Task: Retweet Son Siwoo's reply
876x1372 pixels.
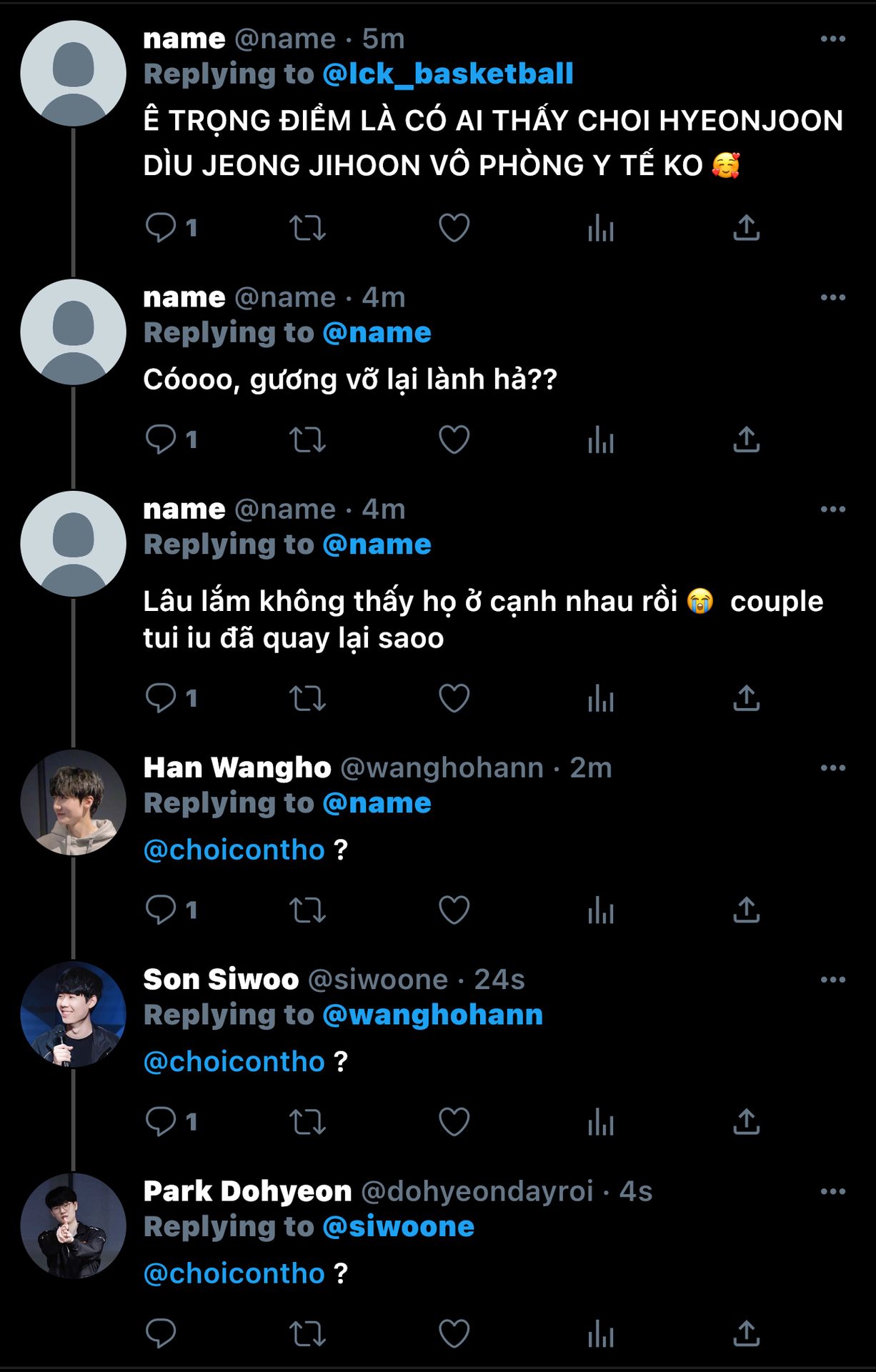Action: 307,1122
